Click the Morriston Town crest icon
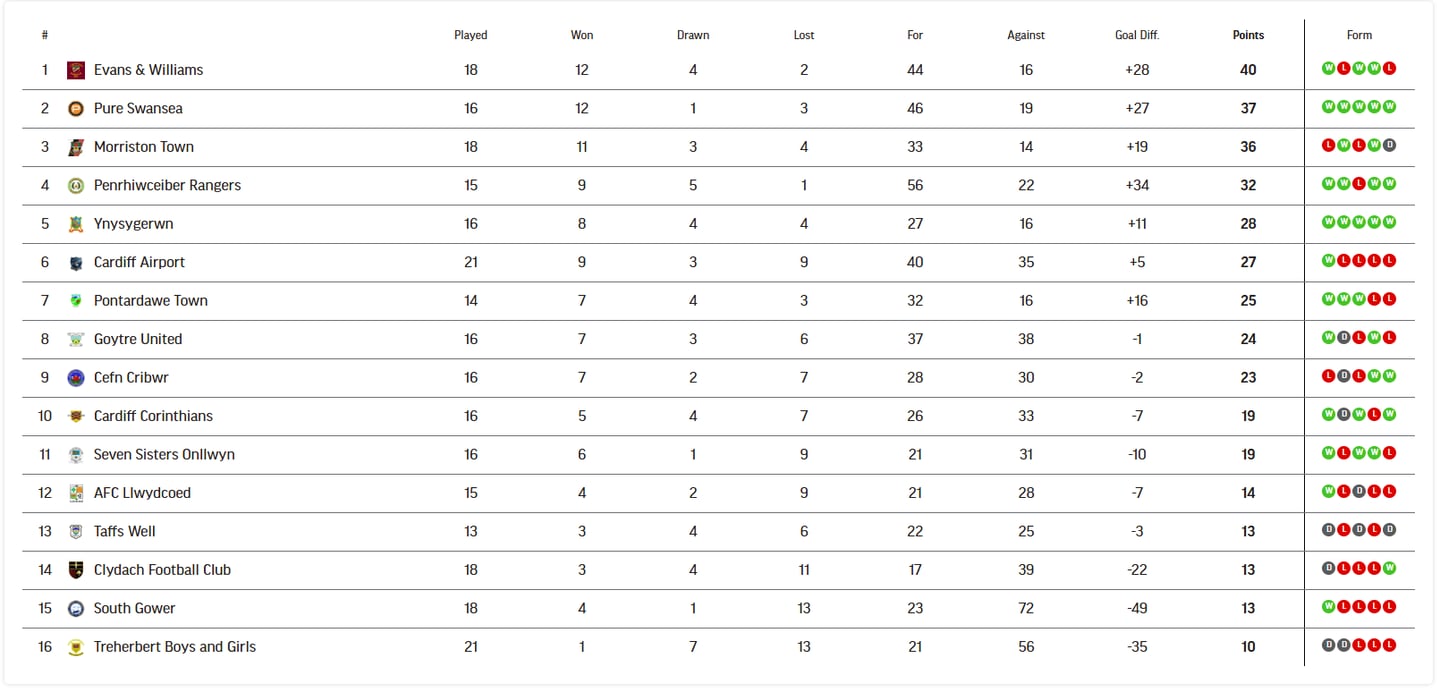The width and height of the screenshot is (1440, 690). coord(76,147)
